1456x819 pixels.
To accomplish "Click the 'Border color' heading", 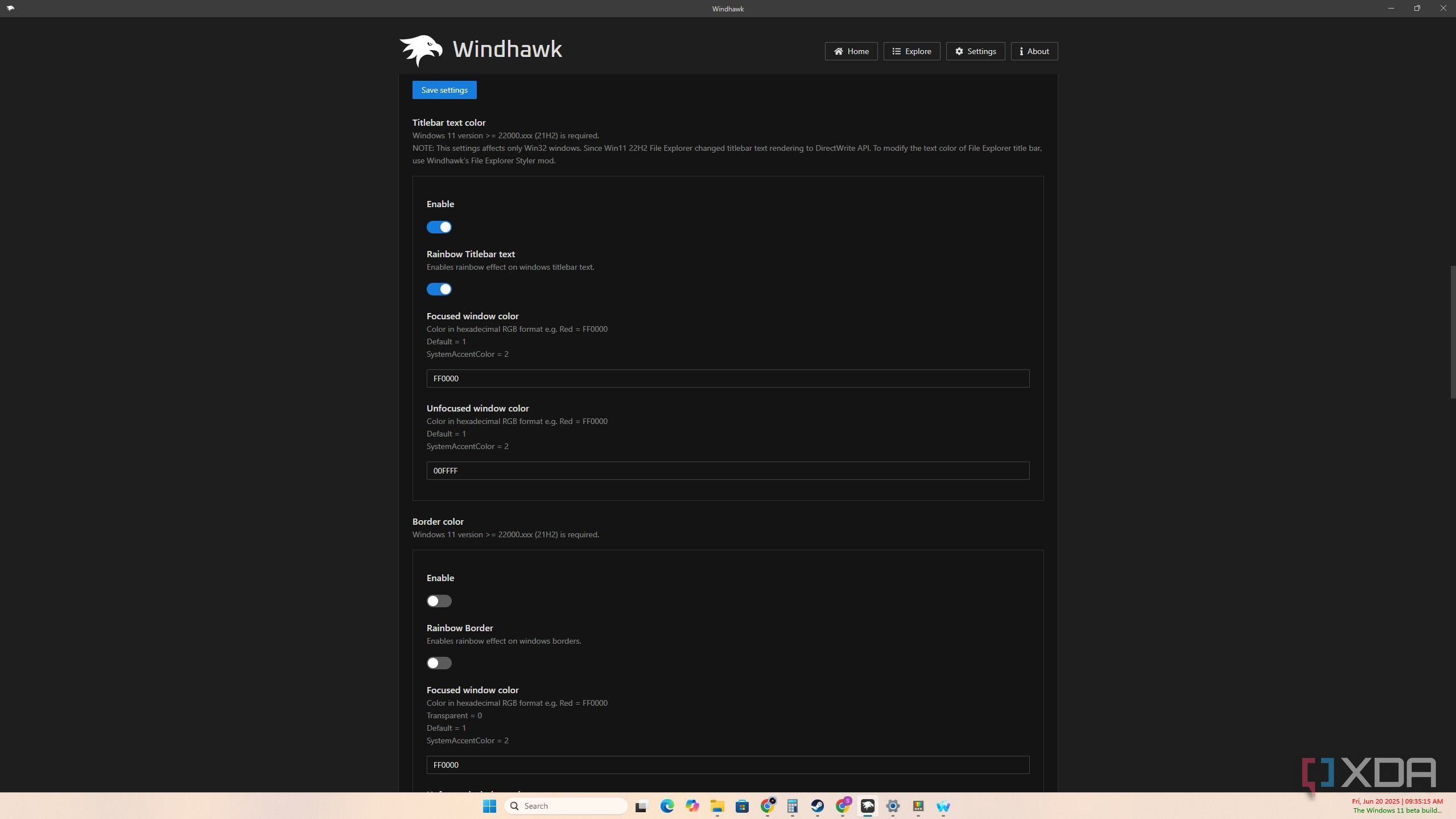I will [438, 521].
